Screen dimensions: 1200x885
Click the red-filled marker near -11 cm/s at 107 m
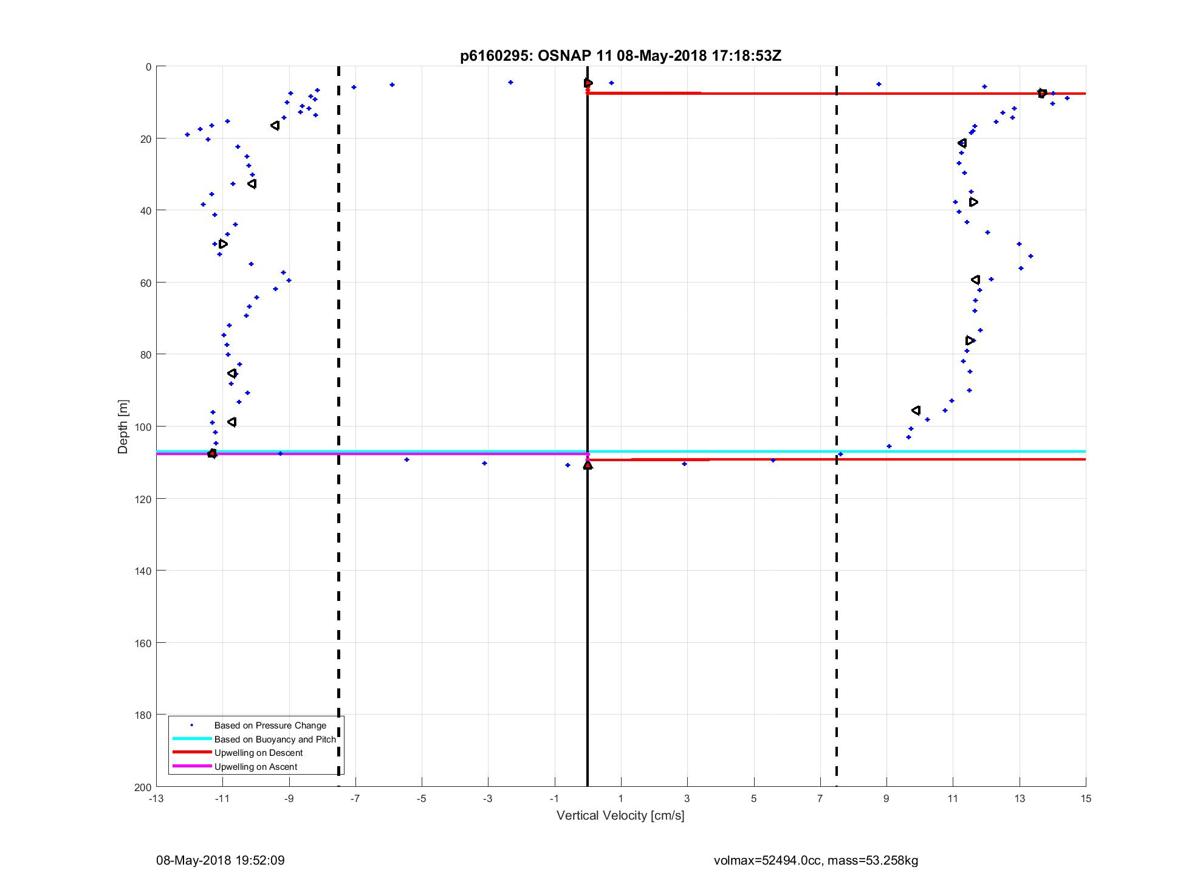pyautogui.click(x=212, y=454)
